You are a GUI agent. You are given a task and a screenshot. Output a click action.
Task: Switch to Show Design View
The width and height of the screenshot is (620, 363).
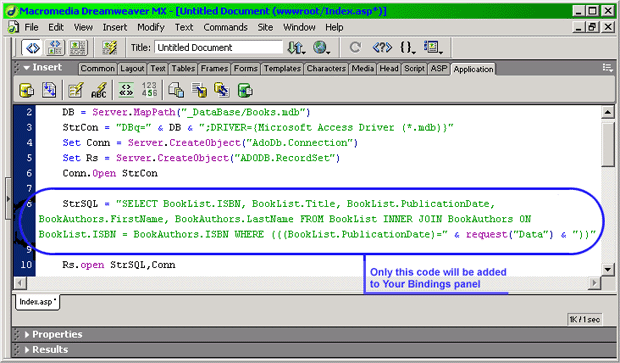[78, 48]
